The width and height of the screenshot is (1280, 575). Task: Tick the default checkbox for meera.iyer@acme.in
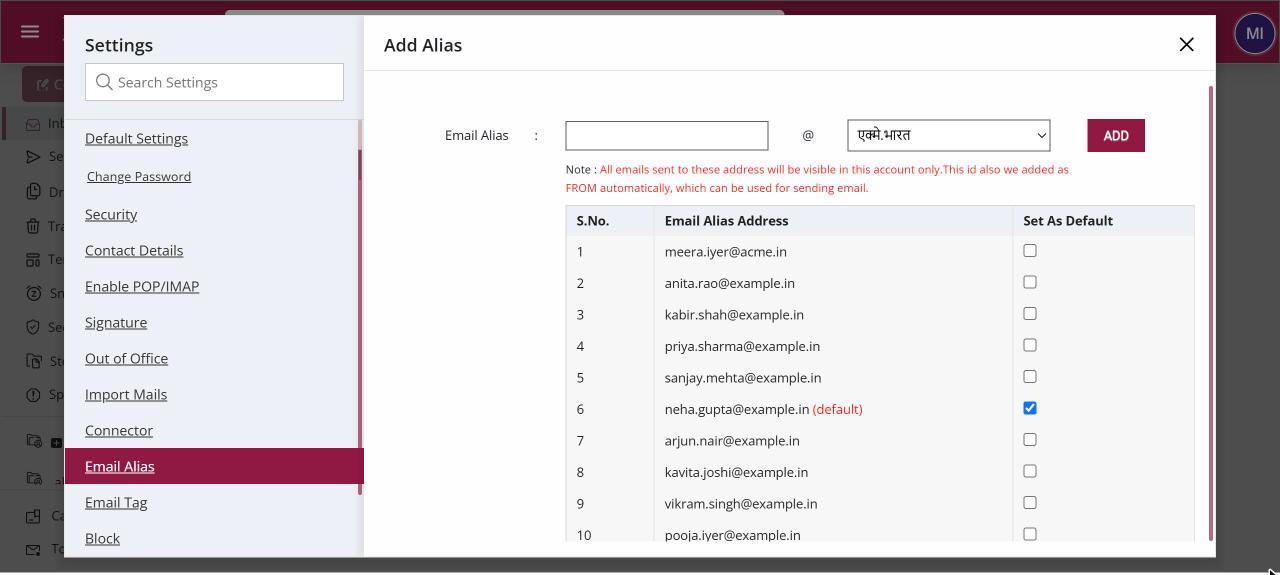[1030, 251]
